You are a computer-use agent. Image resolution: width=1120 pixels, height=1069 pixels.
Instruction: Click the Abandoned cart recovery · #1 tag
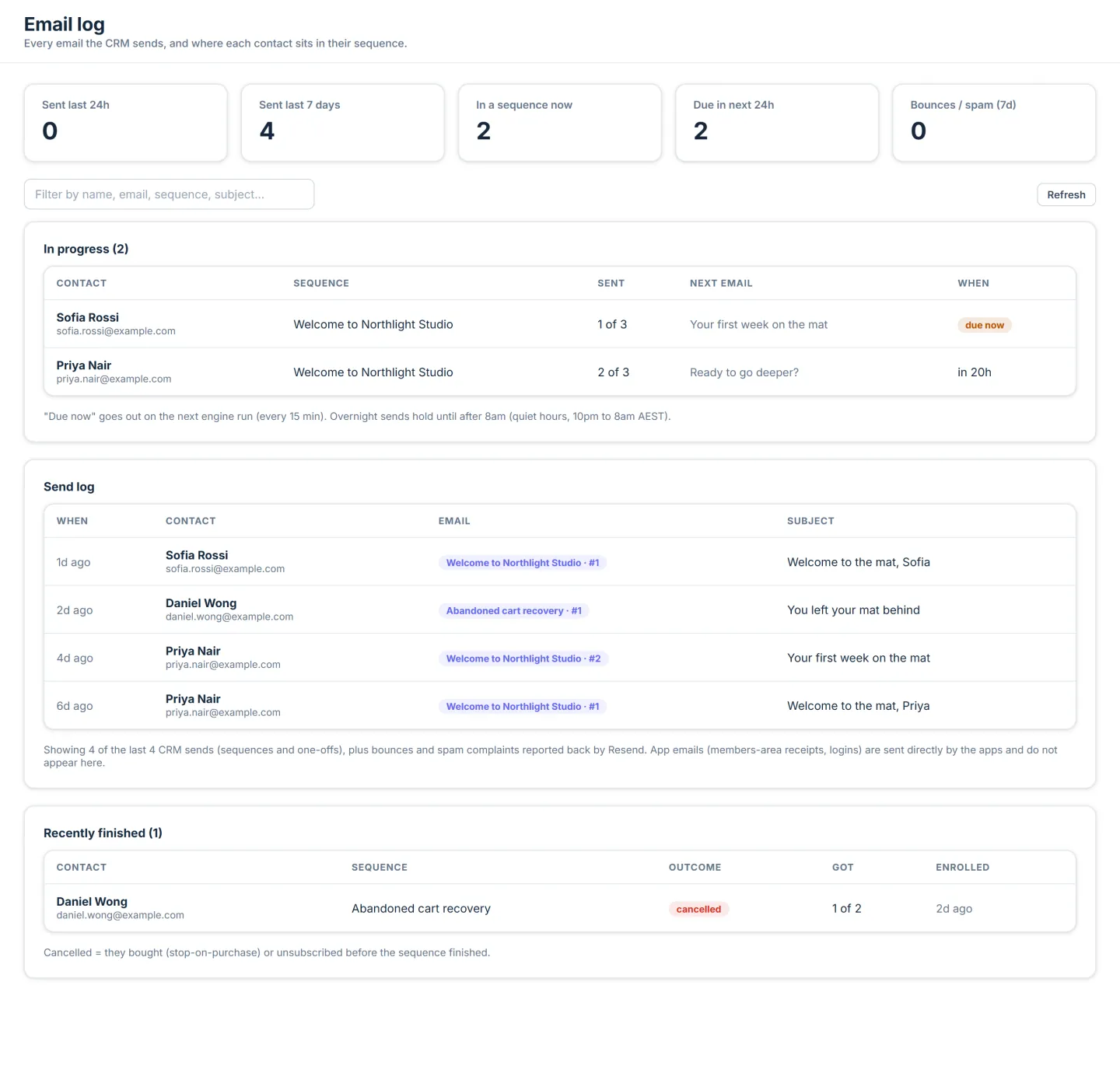pos(513,611)
